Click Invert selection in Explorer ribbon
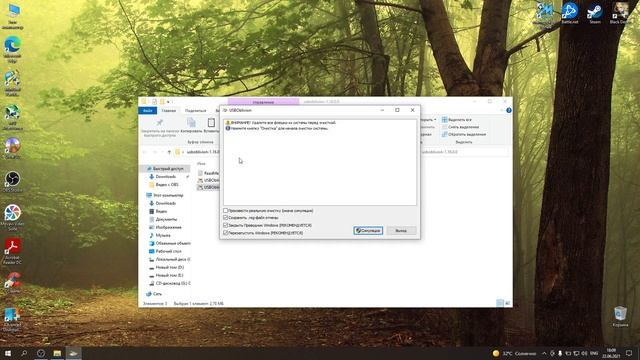The image size is (640, 360). tap(464, 134)
